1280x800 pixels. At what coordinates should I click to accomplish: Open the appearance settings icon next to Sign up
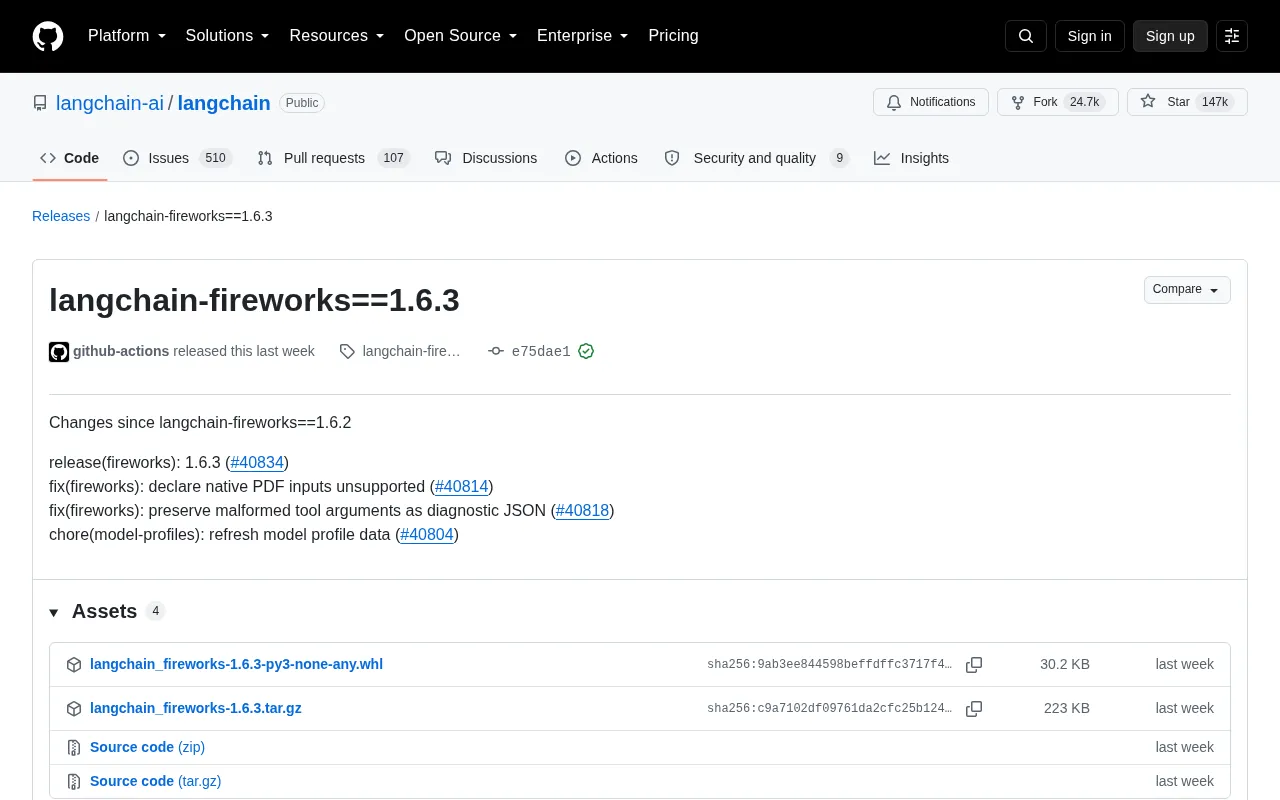coord(1232,36)
